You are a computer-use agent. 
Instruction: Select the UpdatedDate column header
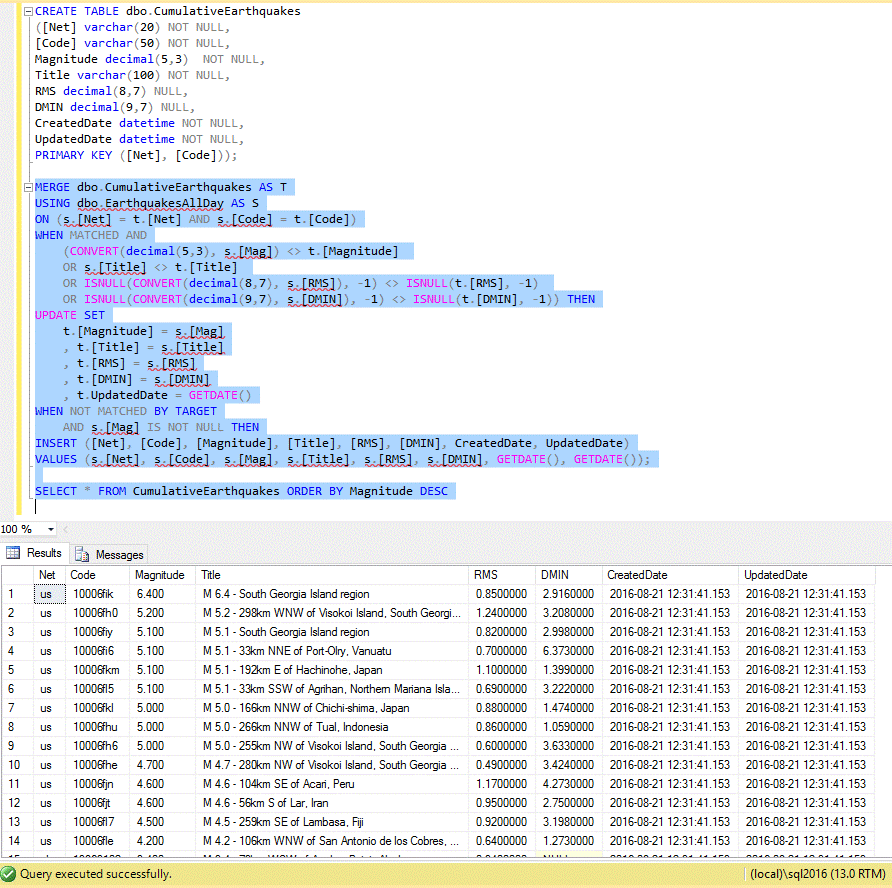pyautogui.click(x=807, y=575)
